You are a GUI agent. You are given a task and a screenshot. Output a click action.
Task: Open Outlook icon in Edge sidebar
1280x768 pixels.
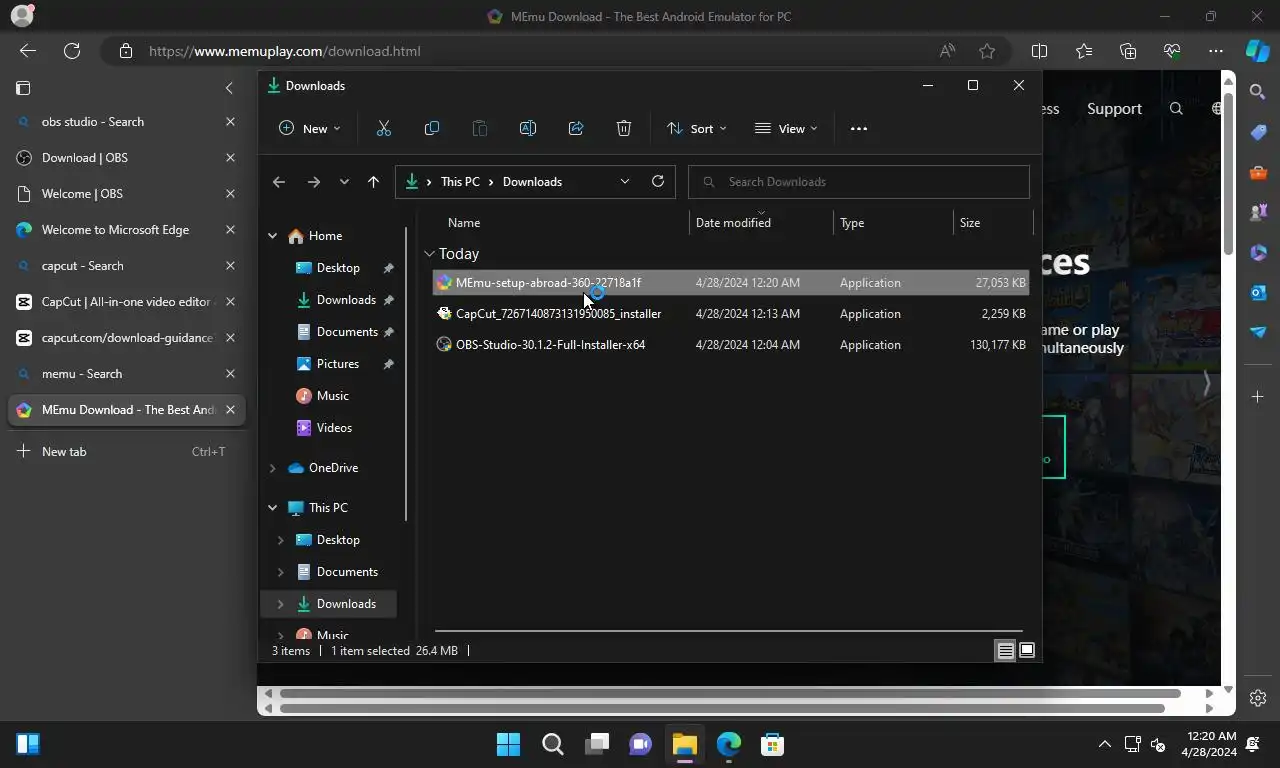click(1258, 292)
